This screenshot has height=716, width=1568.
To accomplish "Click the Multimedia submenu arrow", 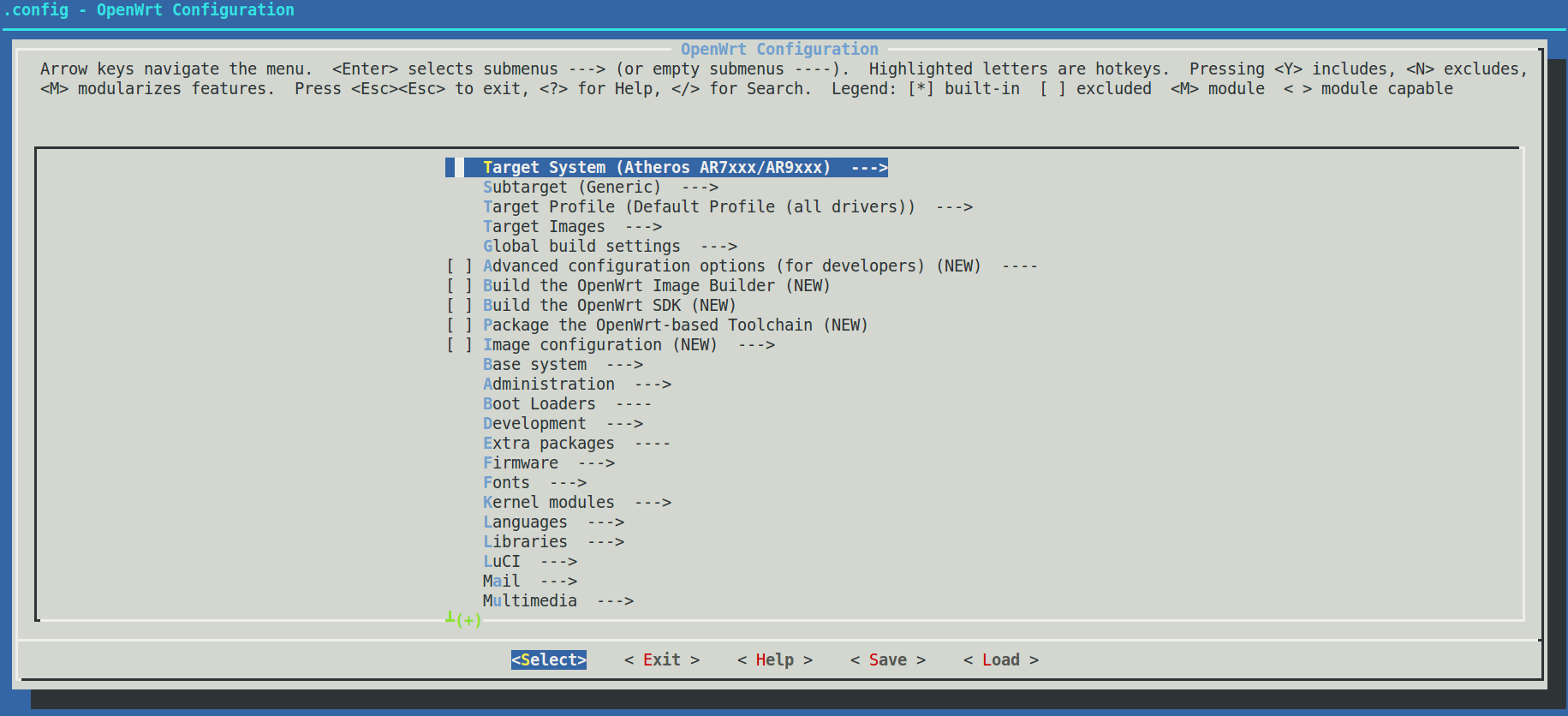I will coord(615,601).
